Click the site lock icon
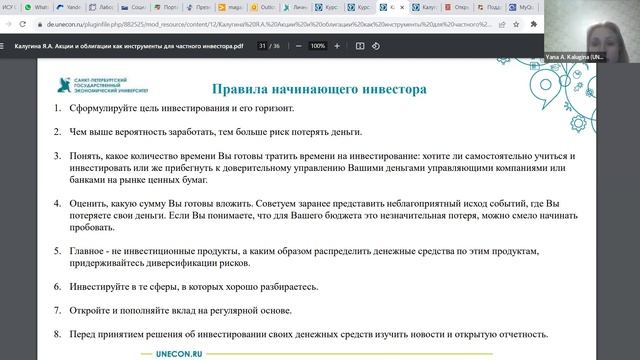This screenshot has height=360, width=640. pyautogui.click(x=40, y=24)
